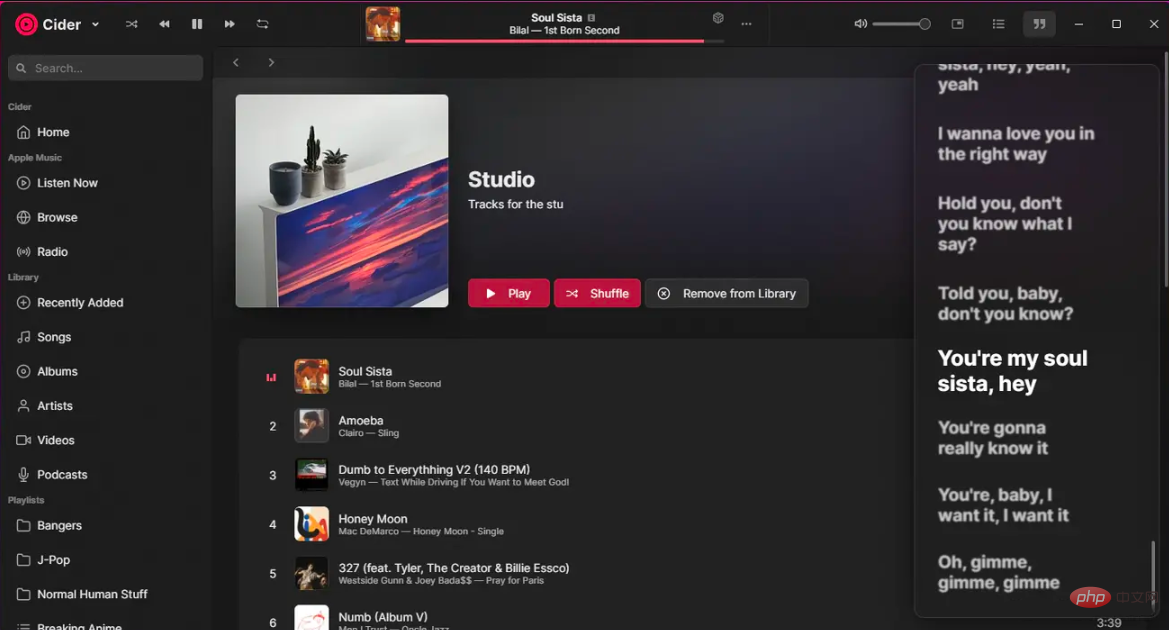Click Remove from Library button
The height and width of the screenshot is (630, 1169).
coord(726,293)
